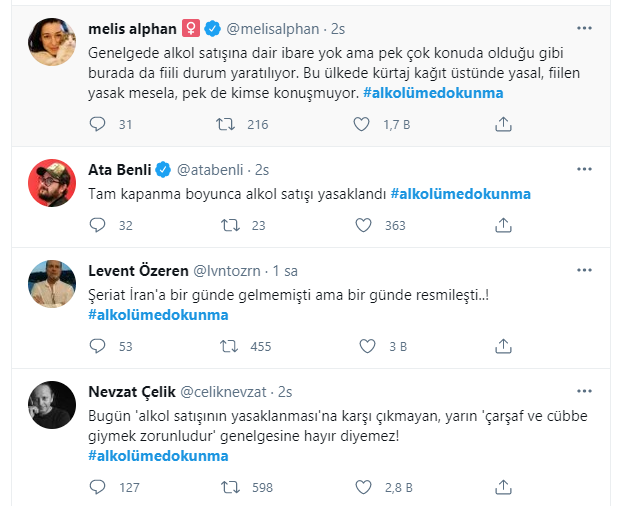Click the hashtag link in Levent Özeren's tweet
Image resolution: width=620 pixels, height=506 pixels.
tap(158, 314)
